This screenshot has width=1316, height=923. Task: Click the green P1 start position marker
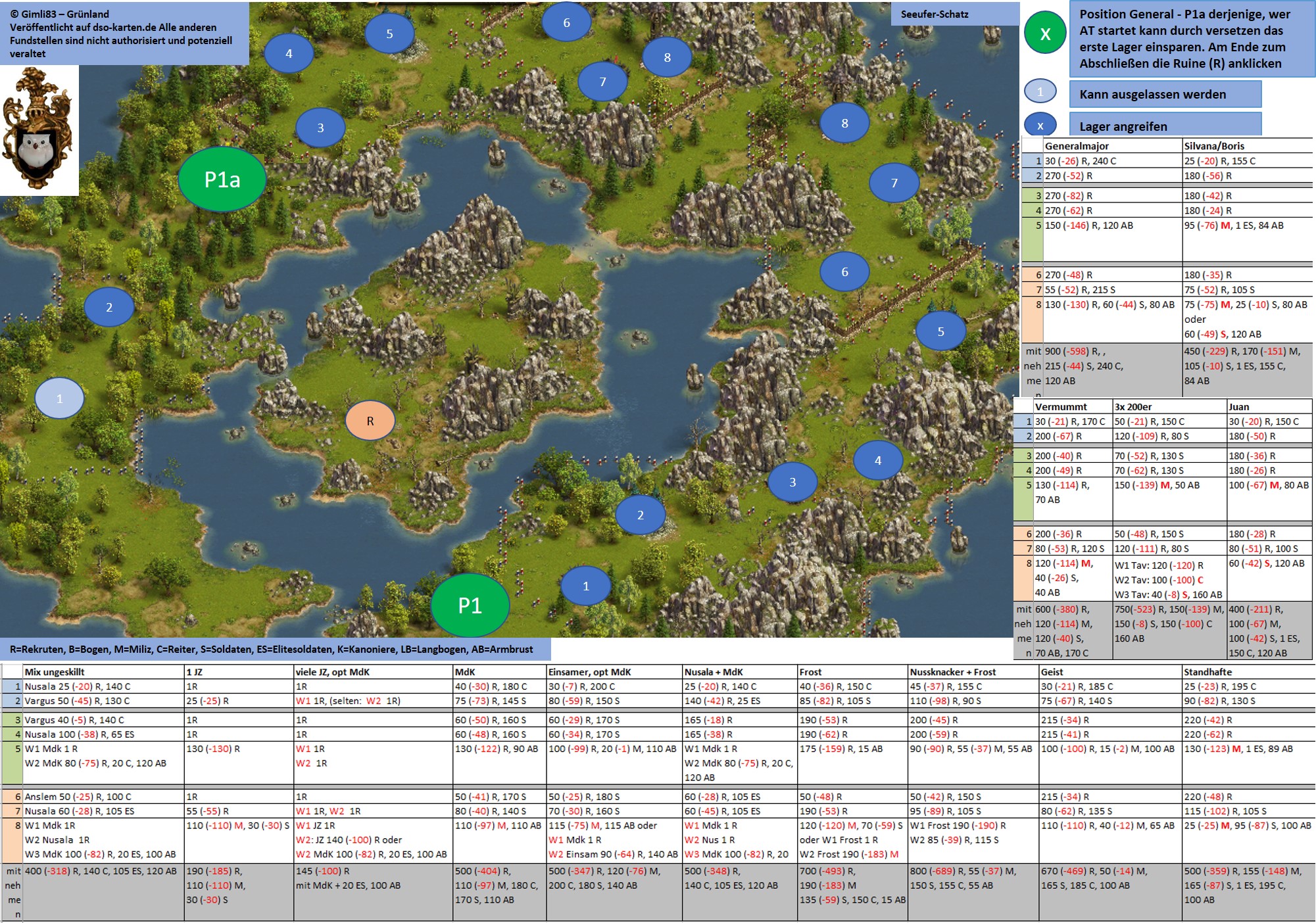pos(470,605)
